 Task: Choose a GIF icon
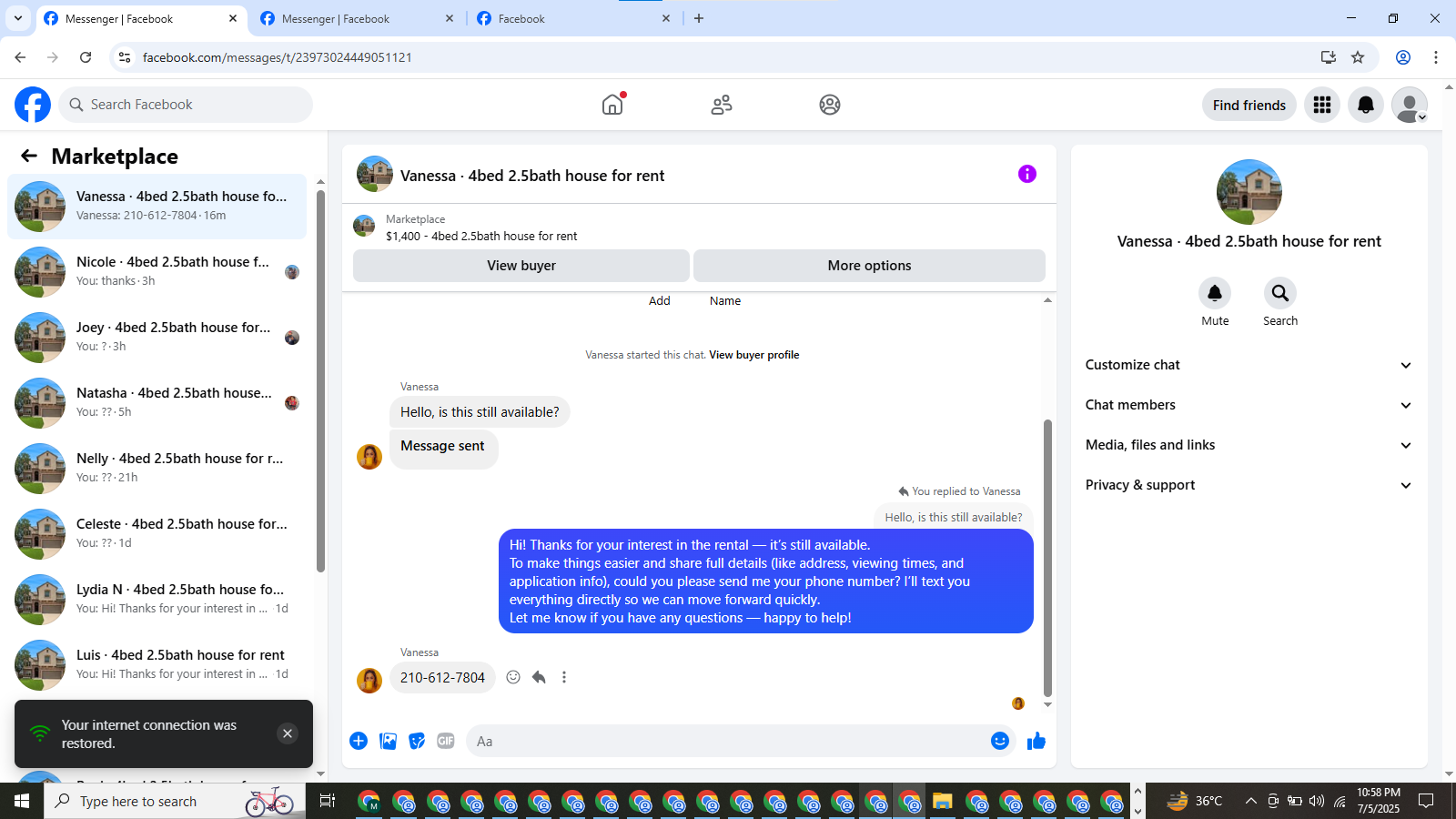(x=446, y=741)
